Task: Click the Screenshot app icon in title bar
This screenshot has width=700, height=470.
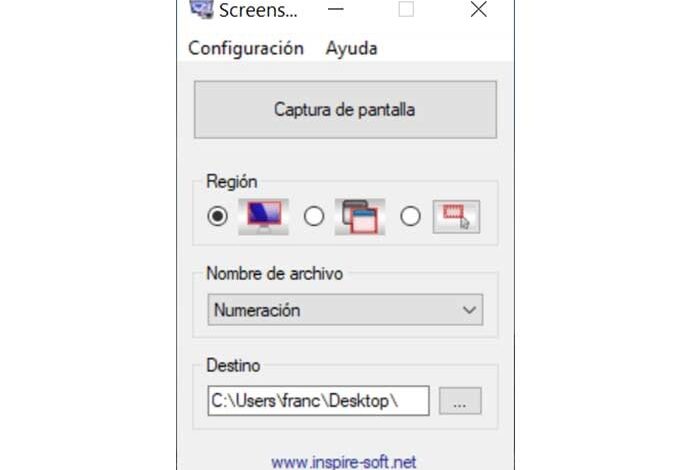Action: click(200, 10)
